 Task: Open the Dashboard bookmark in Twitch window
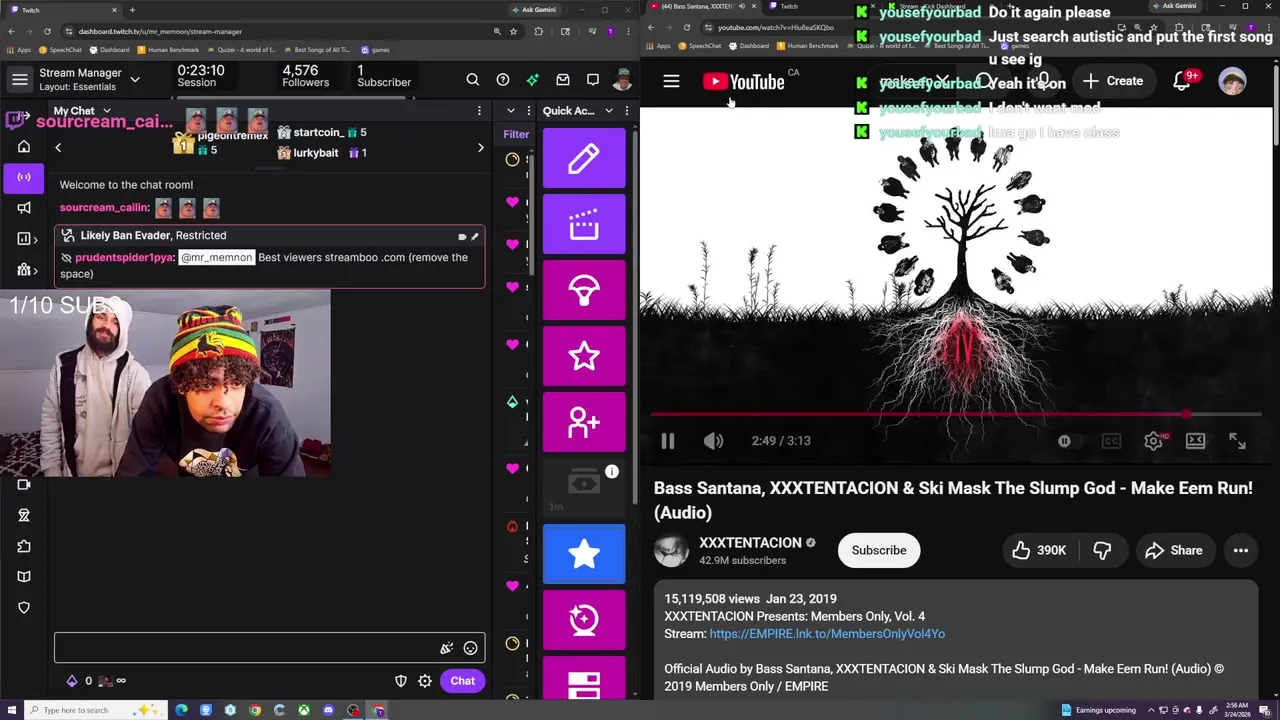tap(109, 50)
